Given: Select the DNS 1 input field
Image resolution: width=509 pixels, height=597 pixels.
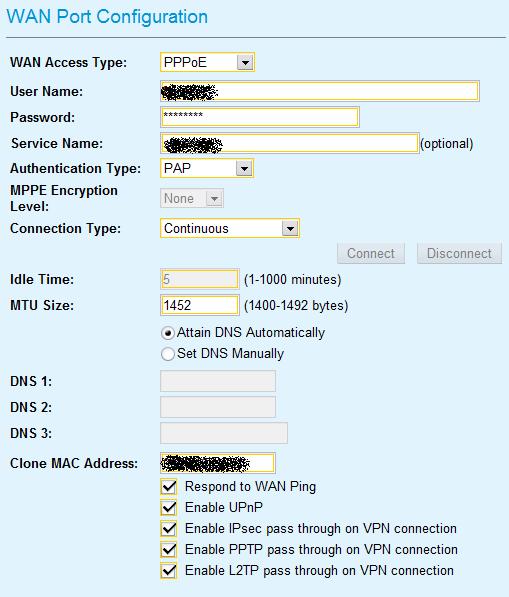Looking at the screenshot, I should [x=218, y=381].
